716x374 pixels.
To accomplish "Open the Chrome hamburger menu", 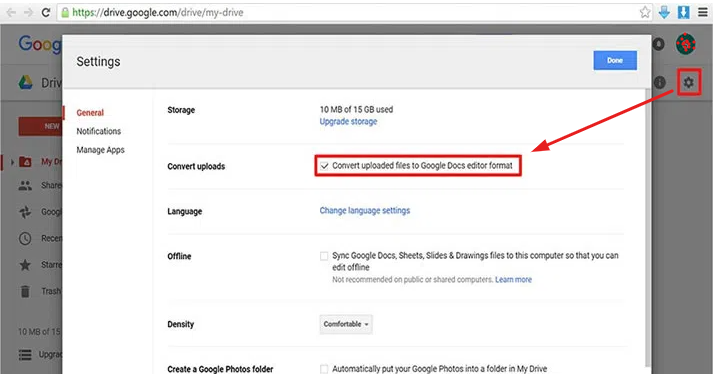I will pos(703,12).
